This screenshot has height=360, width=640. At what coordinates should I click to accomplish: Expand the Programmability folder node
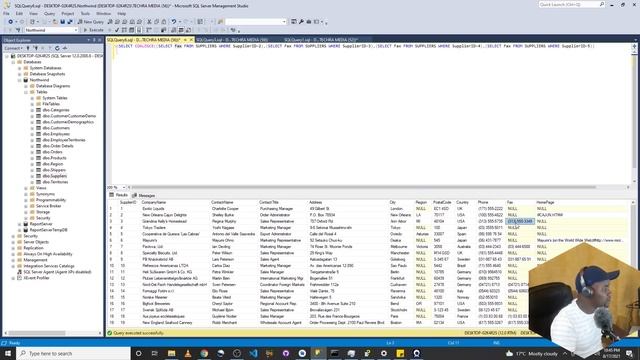(x=26, y=200)
